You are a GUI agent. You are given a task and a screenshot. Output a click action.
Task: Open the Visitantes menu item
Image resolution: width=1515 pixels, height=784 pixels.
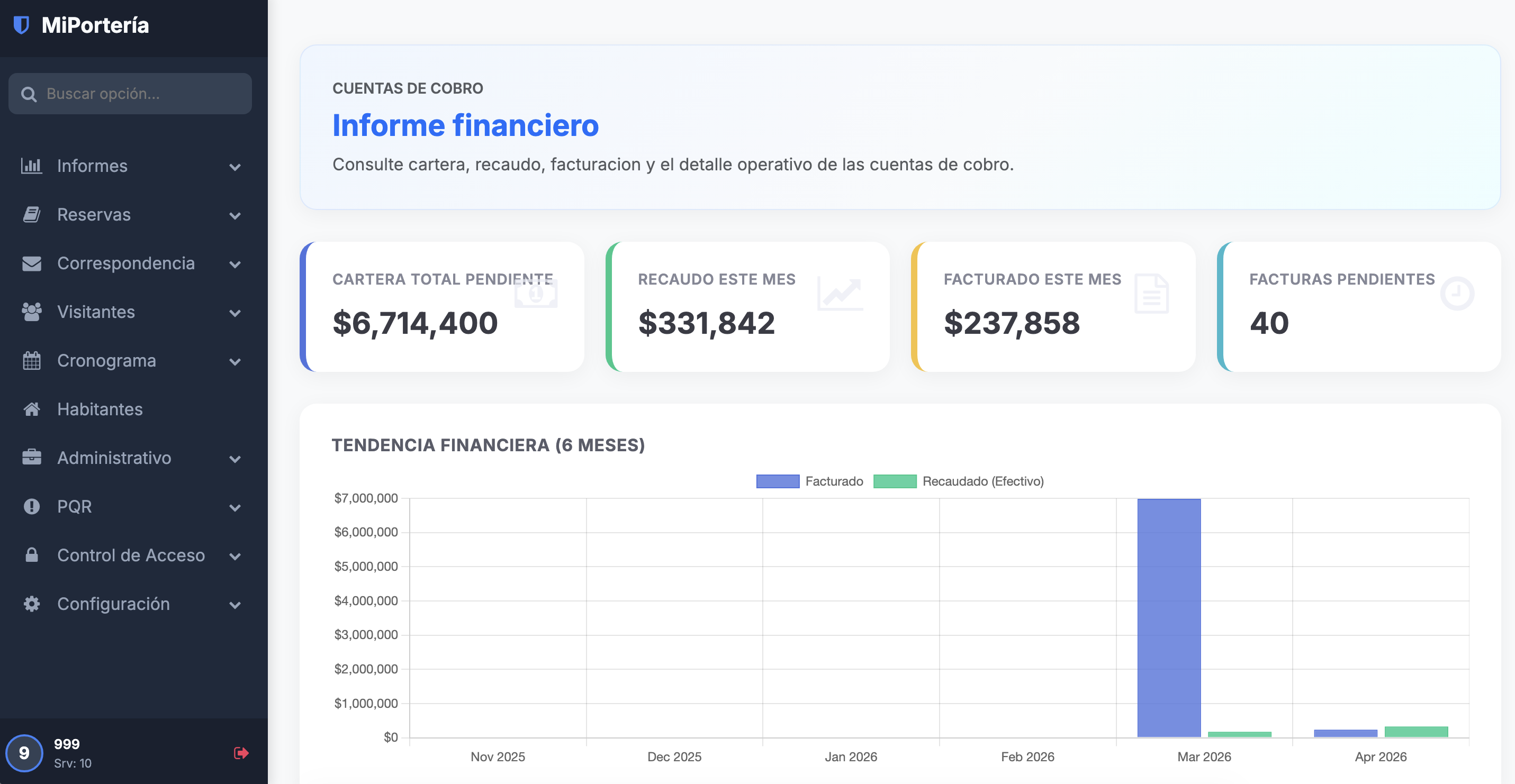[x=131, y=312]
